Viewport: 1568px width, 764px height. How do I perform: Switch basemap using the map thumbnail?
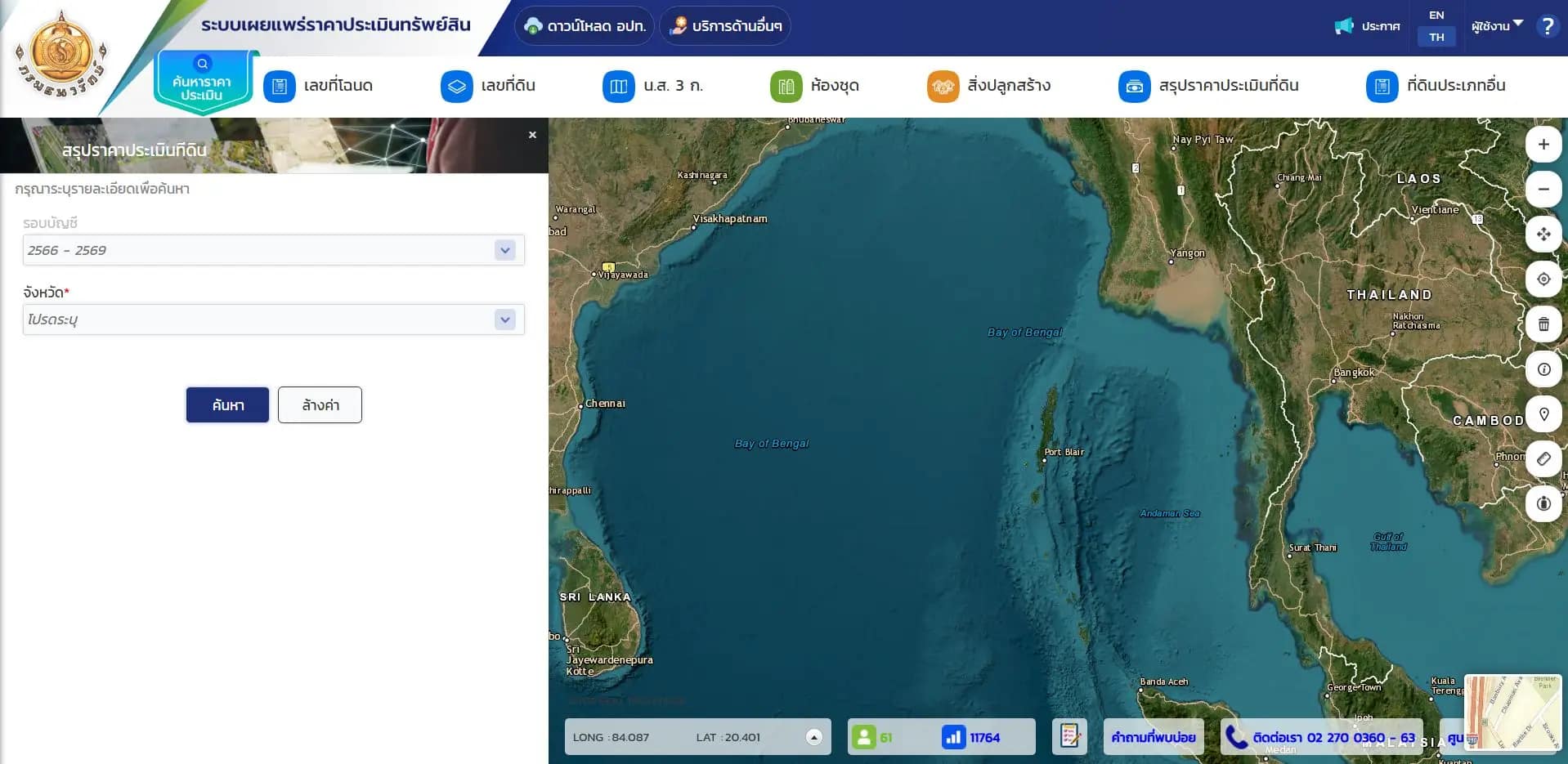(1512, 712)
